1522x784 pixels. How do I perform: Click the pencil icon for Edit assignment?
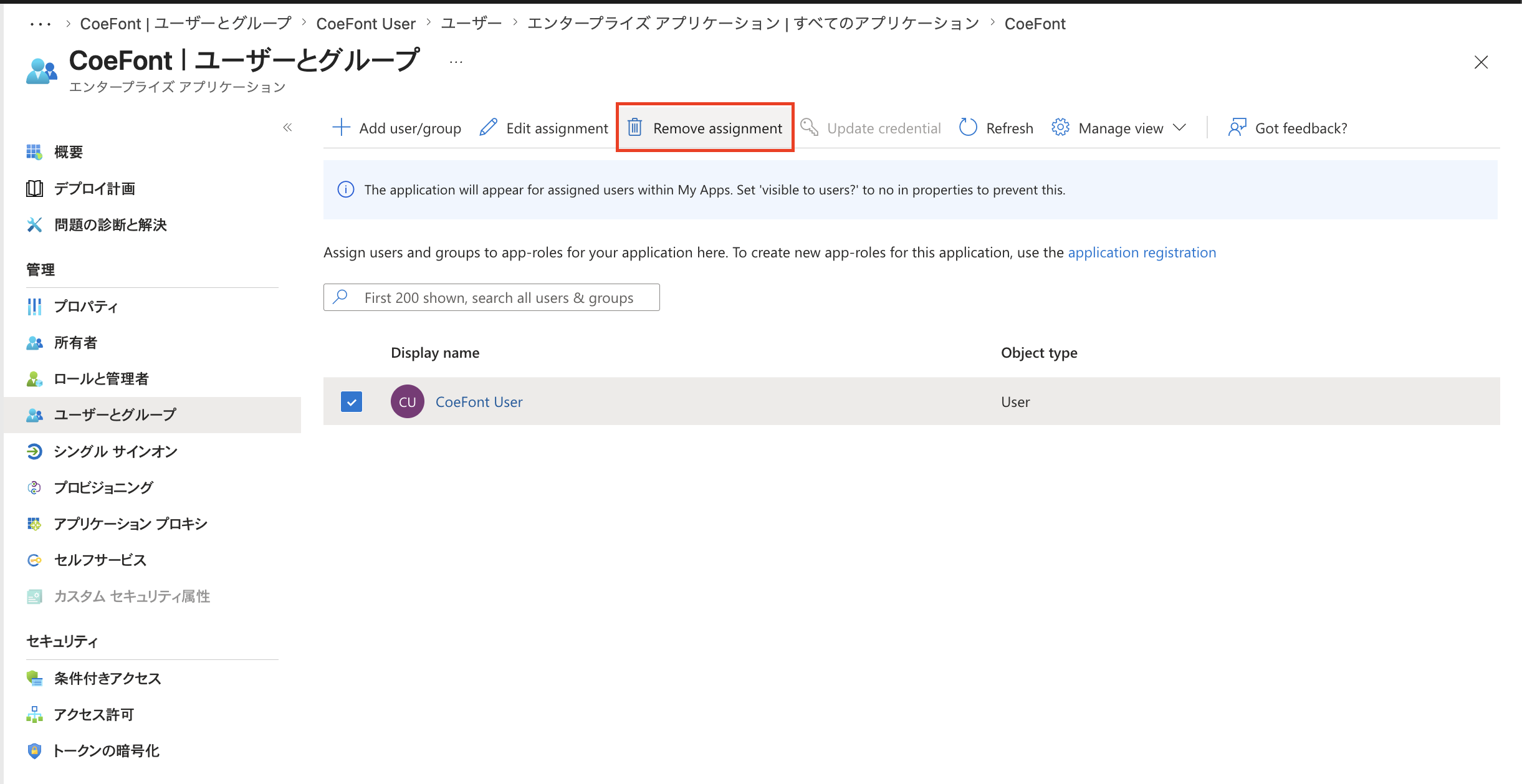pos(489,127)
